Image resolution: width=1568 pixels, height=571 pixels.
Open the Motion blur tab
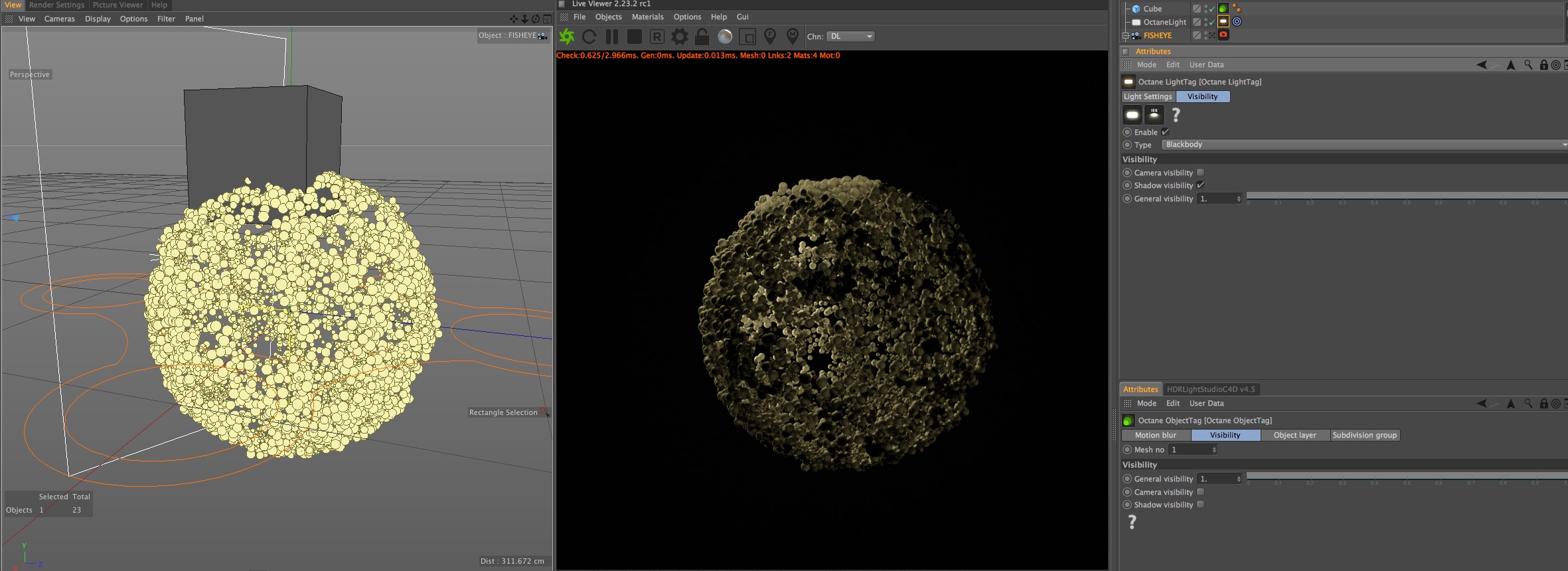(x=1155, y=436)
